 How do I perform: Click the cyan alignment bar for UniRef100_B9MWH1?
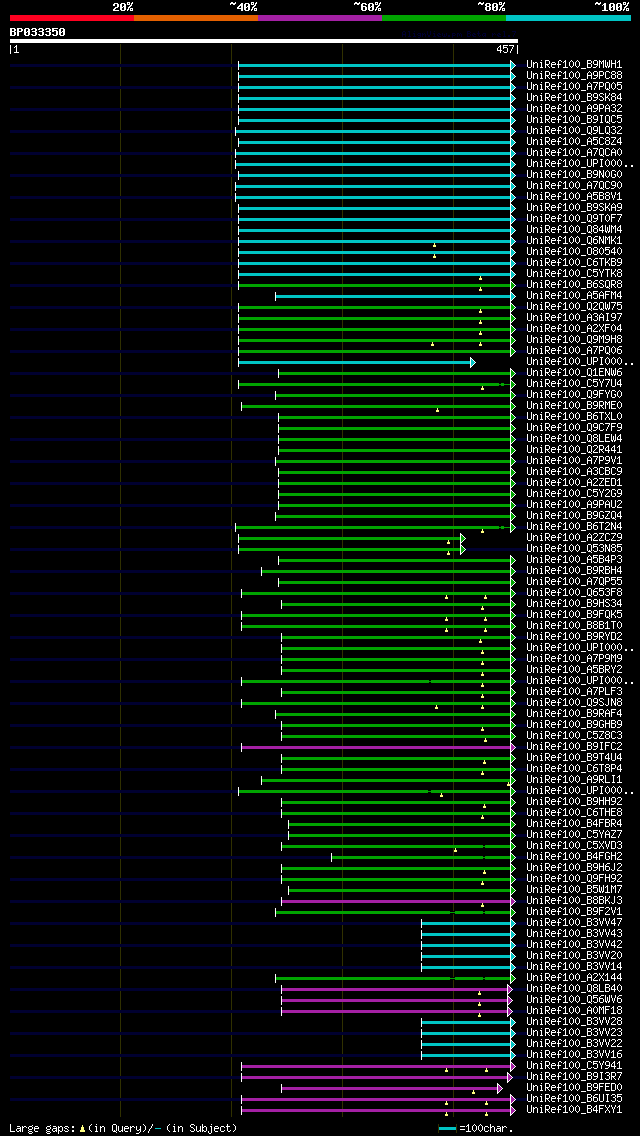tap(376, 64)
